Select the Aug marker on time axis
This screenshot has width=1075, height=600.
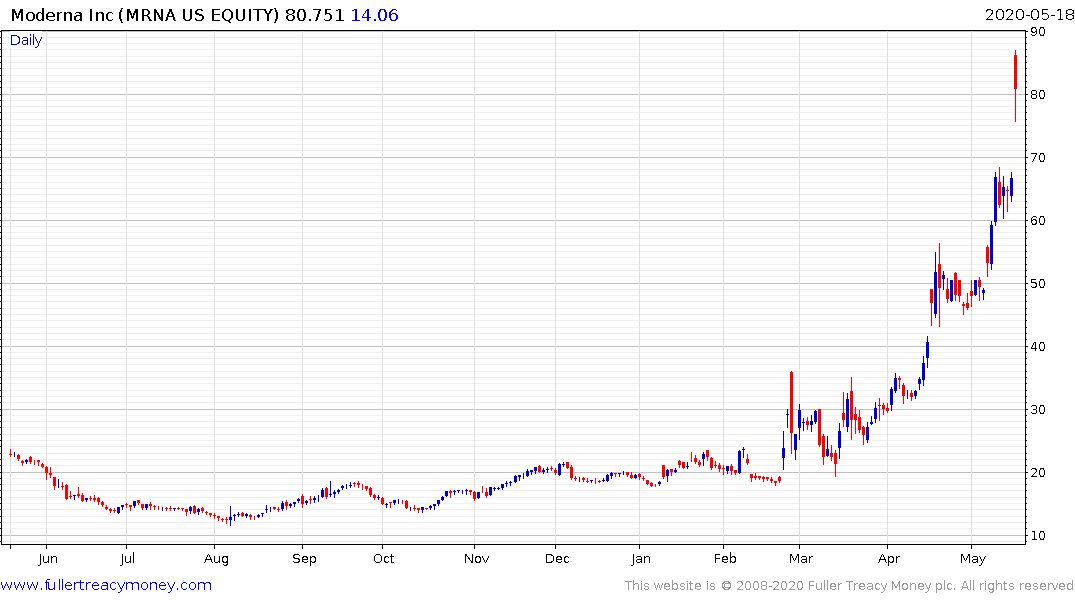pos(216,559)
